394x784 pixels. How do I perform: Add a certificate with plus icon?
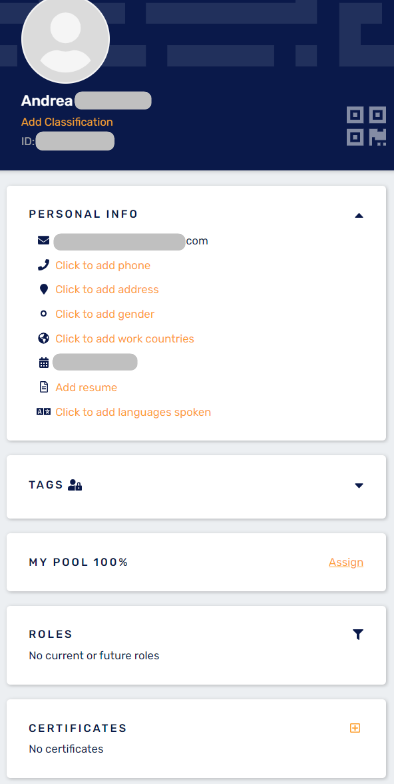(x=355, y=728)
